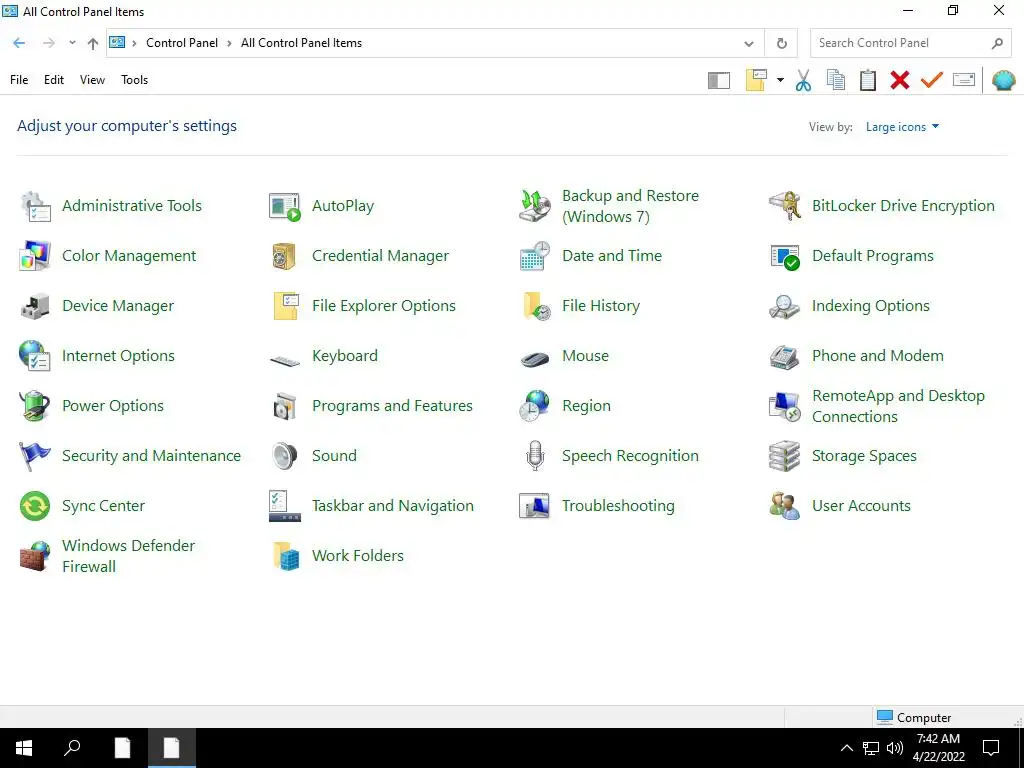This screenshot has width=1024, height=768.
Task: Open the Date and Time icon
Action: click(535, 256)
